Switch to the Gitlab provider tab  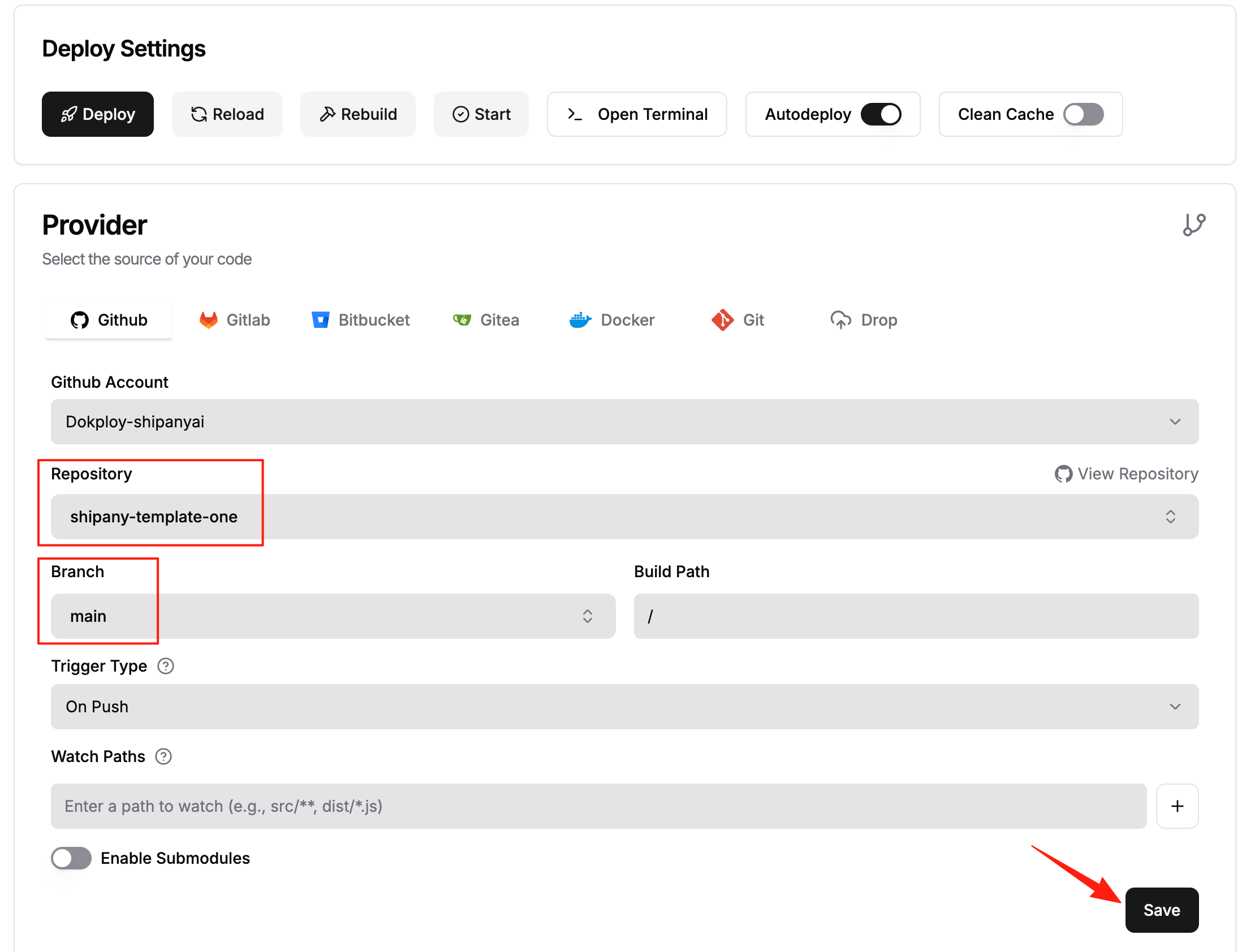[235, 320]
